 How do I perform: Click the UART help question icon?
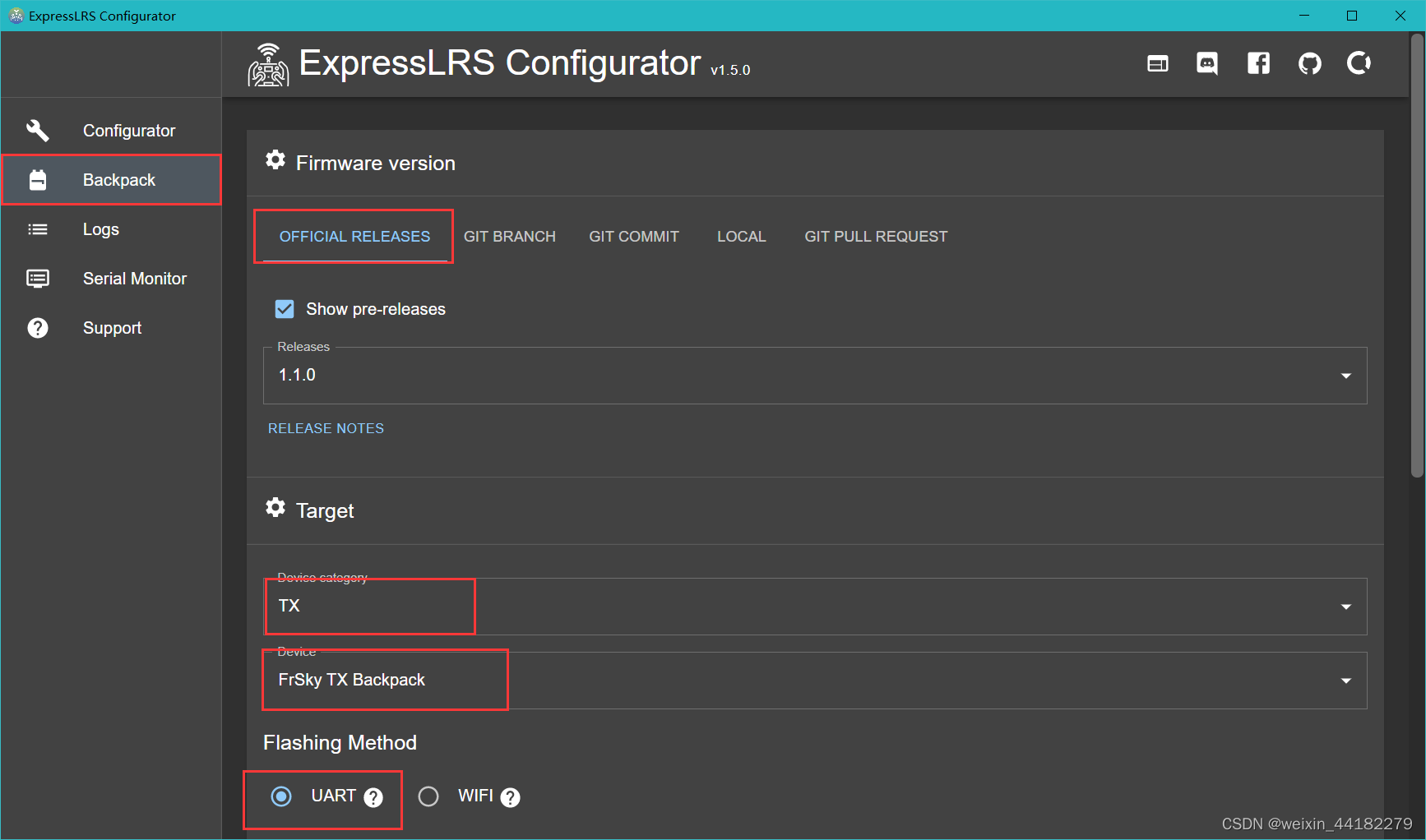373,797
